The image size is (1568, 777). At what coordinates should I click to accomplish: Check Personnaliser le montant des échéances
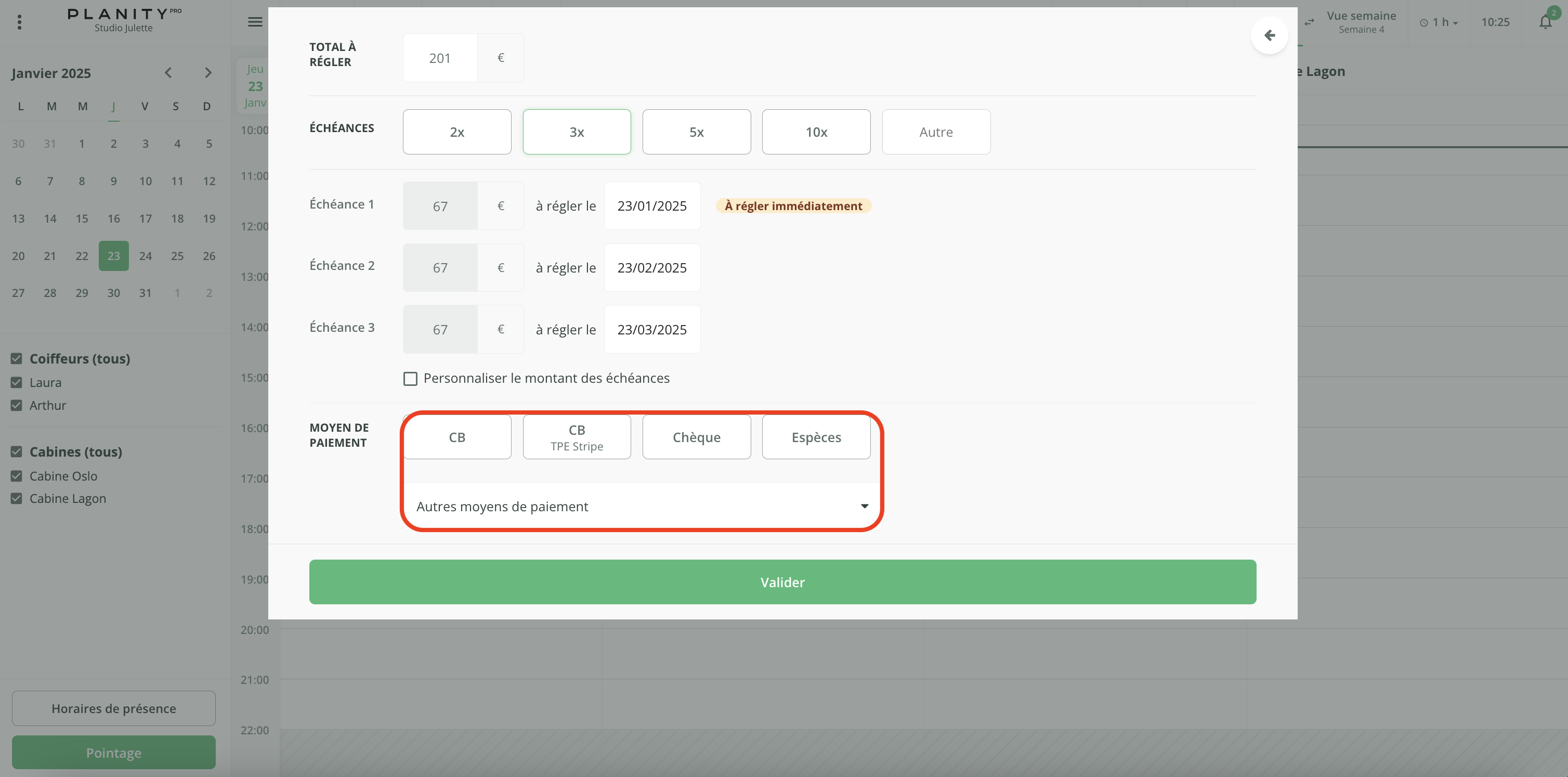410,379
